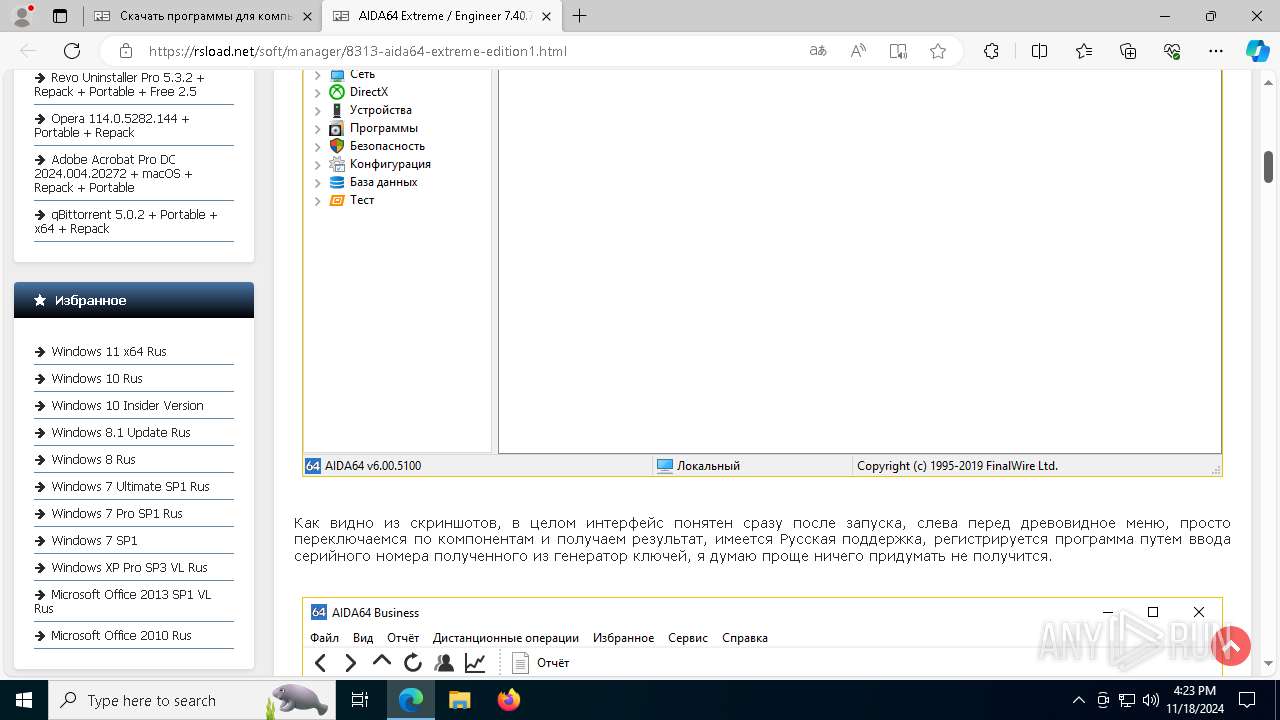Screen dimensions: 1280x720
Task: Open Вид menu in AIDA64 screenshot
Action: 363,638
